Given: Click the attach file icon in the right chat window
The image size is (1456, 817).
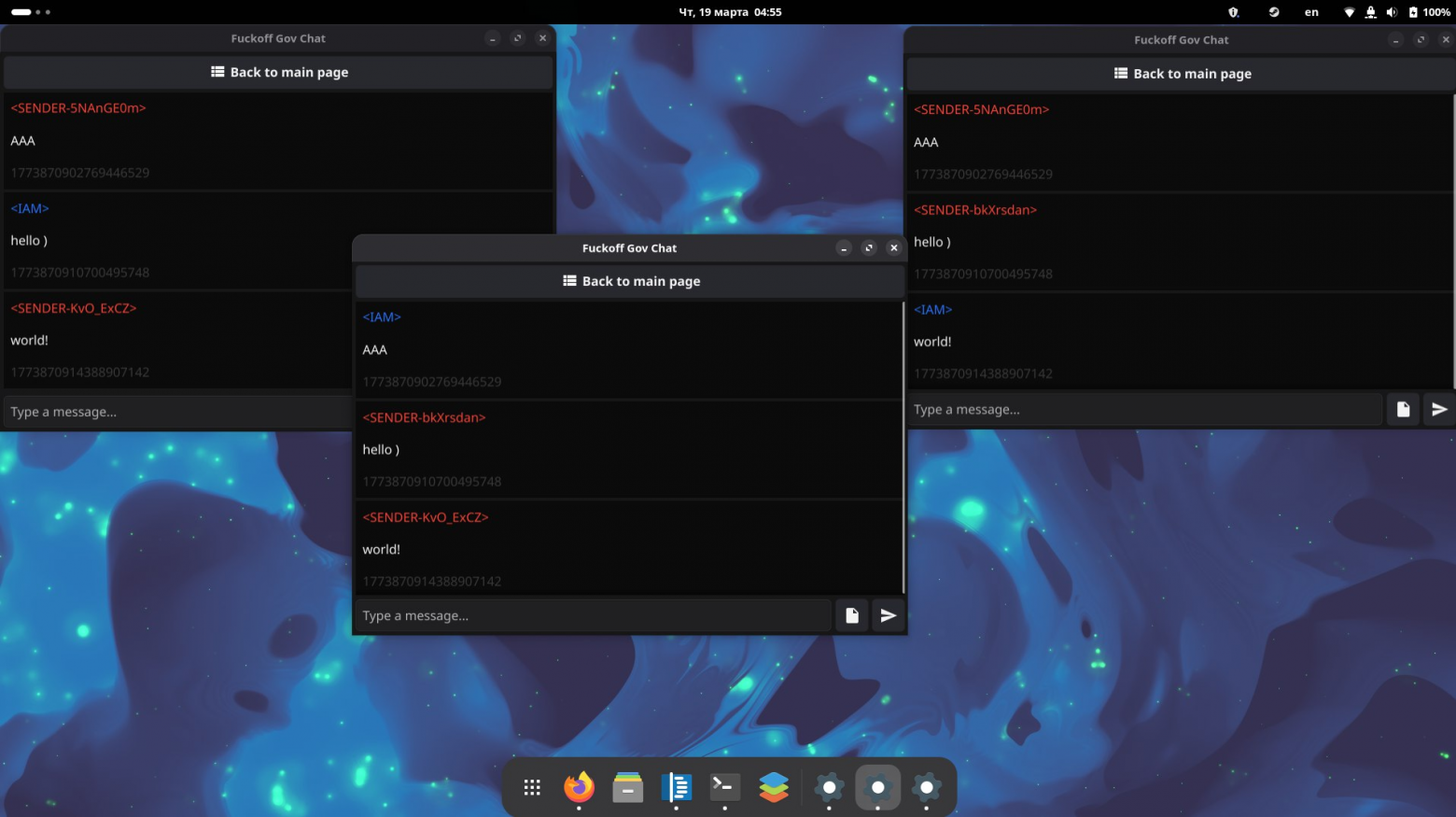Looking at the screenshot, I should 1403,409.
